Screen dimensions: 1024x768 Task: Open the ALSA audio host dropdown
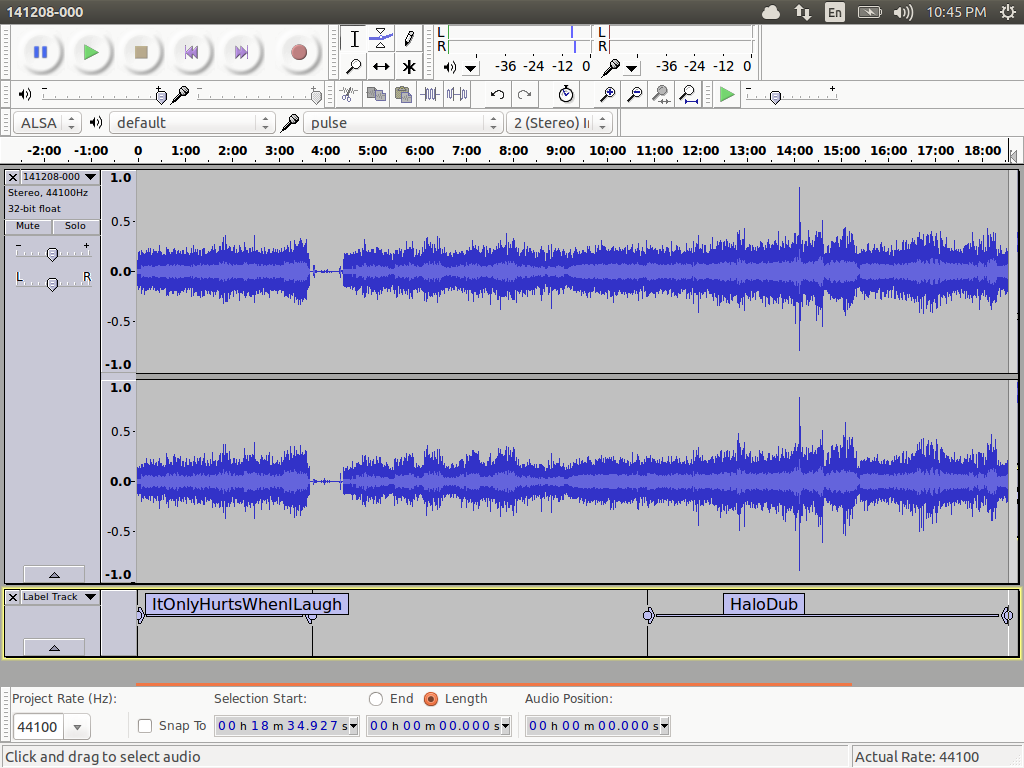pos(47,123)
